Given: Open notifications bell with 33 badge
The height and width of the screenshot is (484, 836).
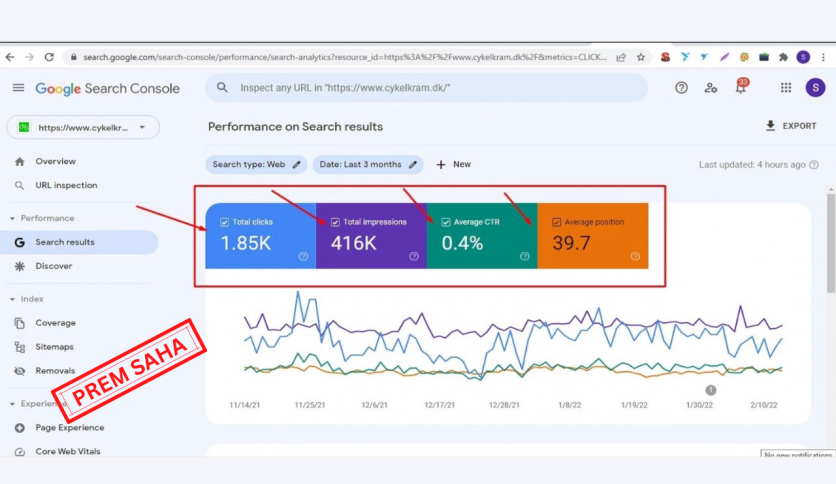Looking at the screenshot, I should [x=741, y=86].
